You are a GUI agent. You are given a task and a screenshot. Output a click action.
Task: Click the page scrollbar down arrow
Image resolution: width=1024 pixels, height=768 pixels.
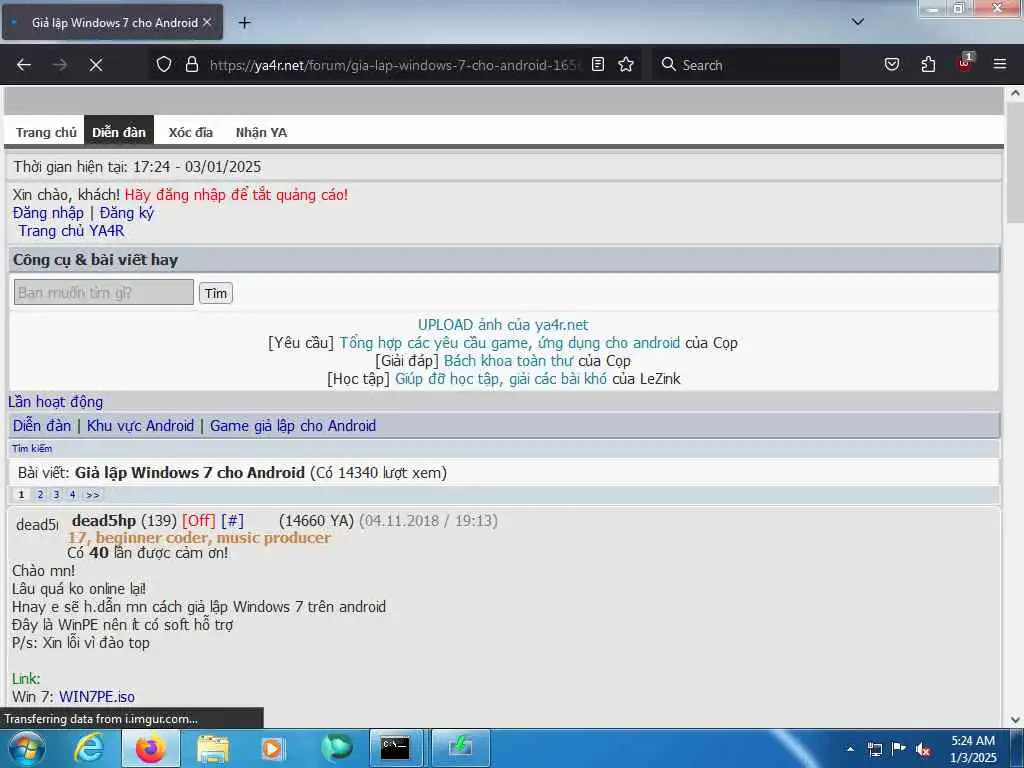(x=1016, y=720)
